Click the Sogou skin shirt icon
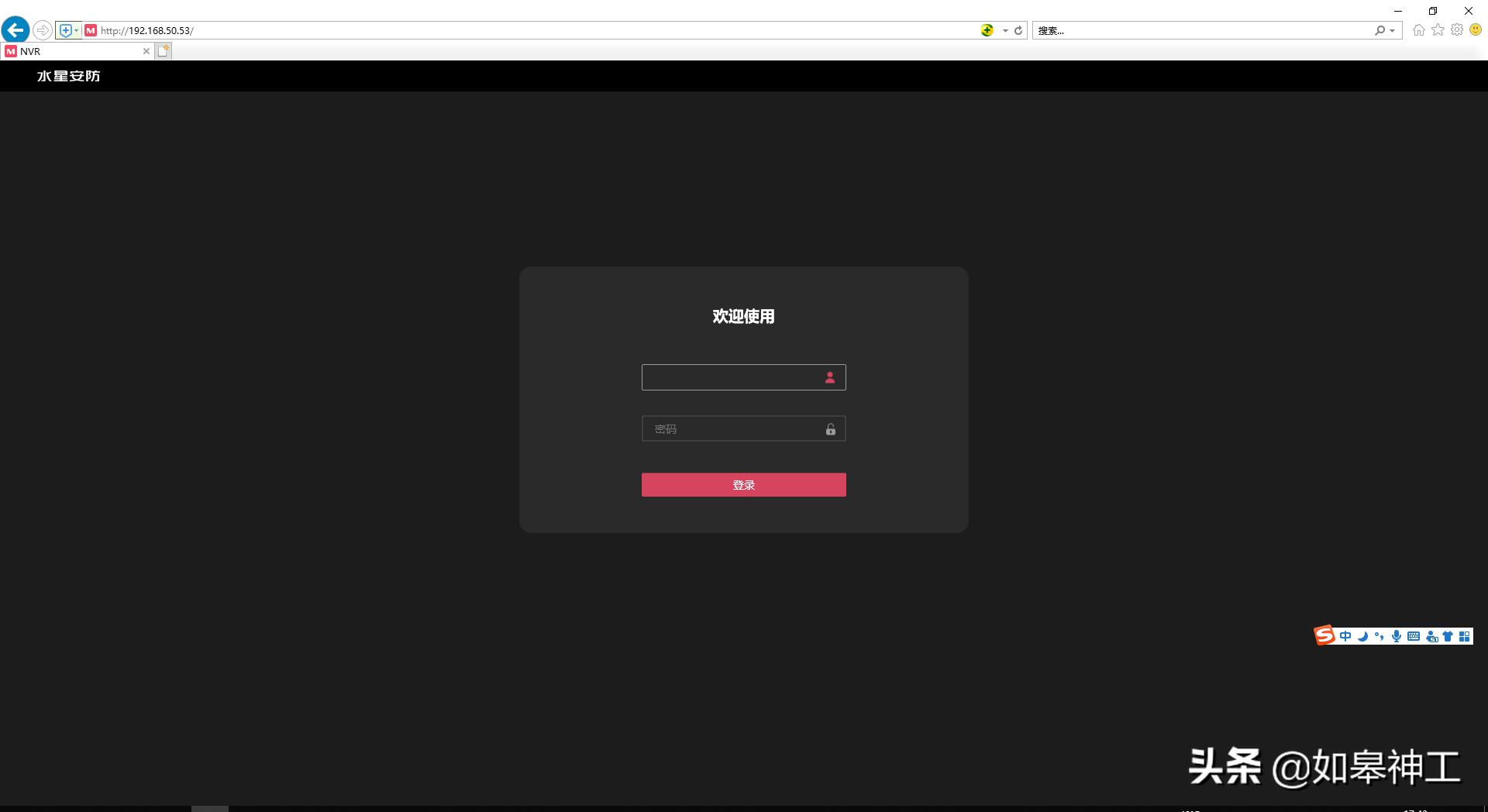 [x=1448, y=635]
